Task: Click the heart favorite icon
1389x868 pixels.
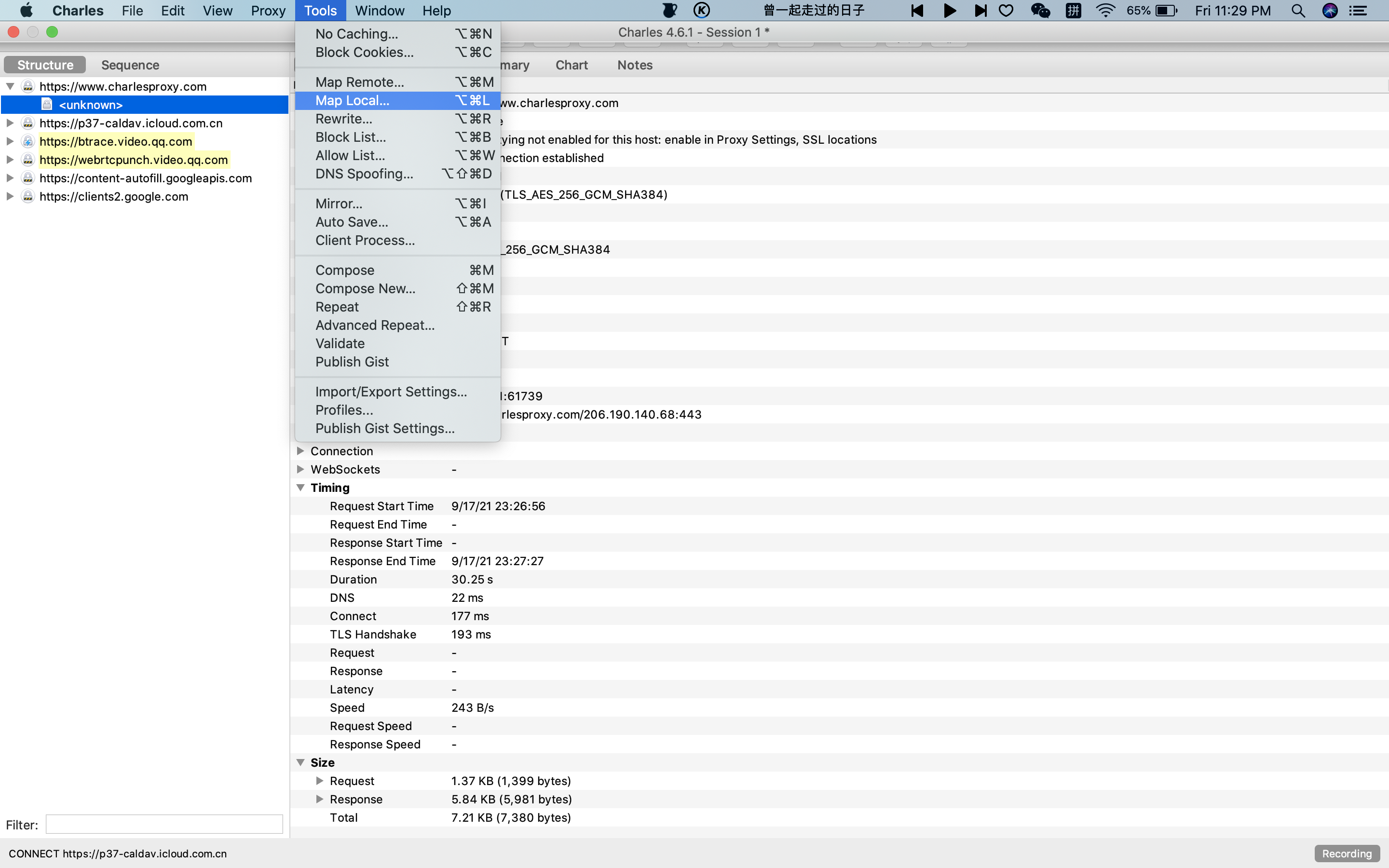Action: tap(1006, 10)
